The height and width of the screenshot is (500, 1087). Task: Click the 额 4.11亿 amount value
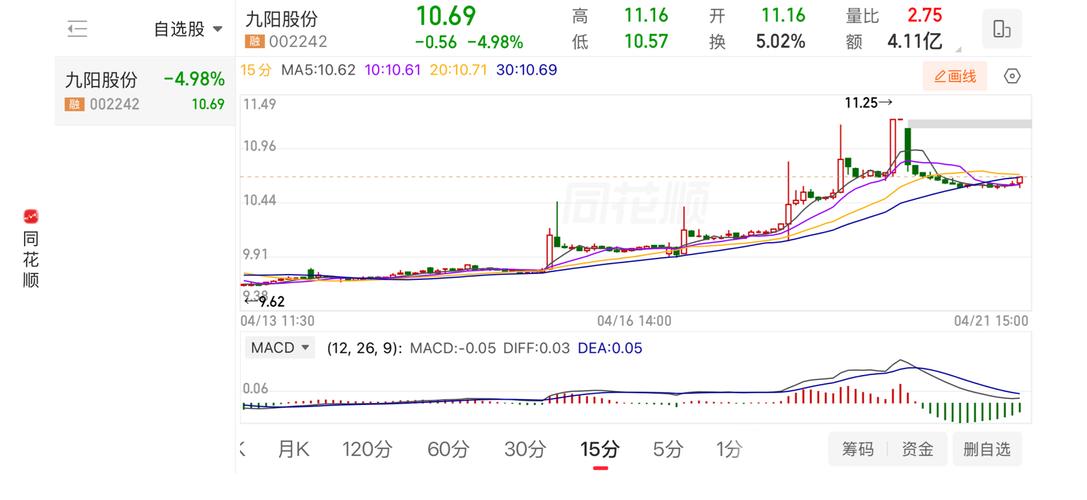[x=914, y=42]
